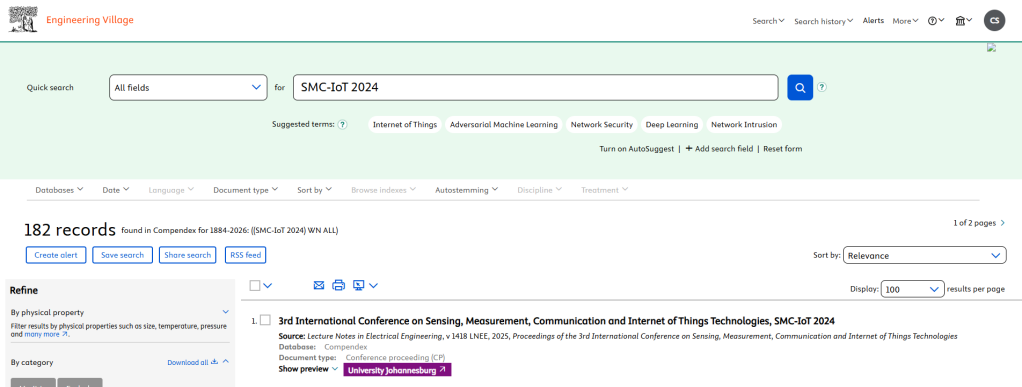The image size is (1022, 387).
Task: Click the Download all category icon
Action: click(x=214, y=362)
